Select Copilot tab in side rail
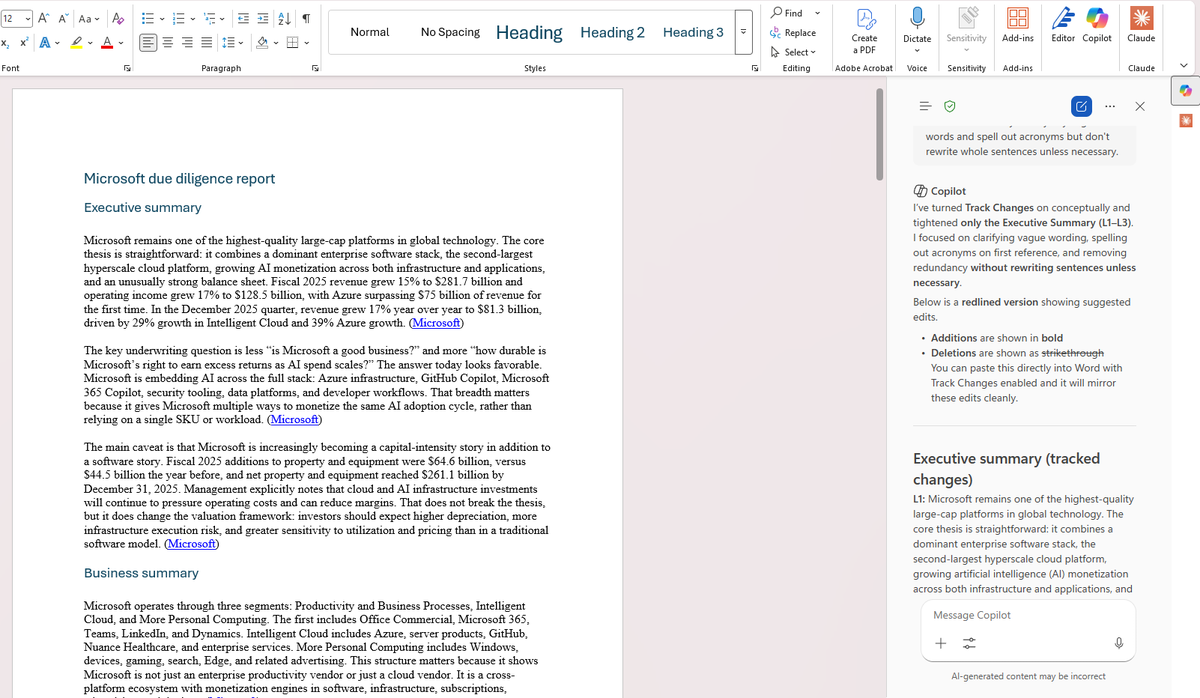Image resolution: width=1200 pixels, height=698 pixels. click(x=1186, y=91)
